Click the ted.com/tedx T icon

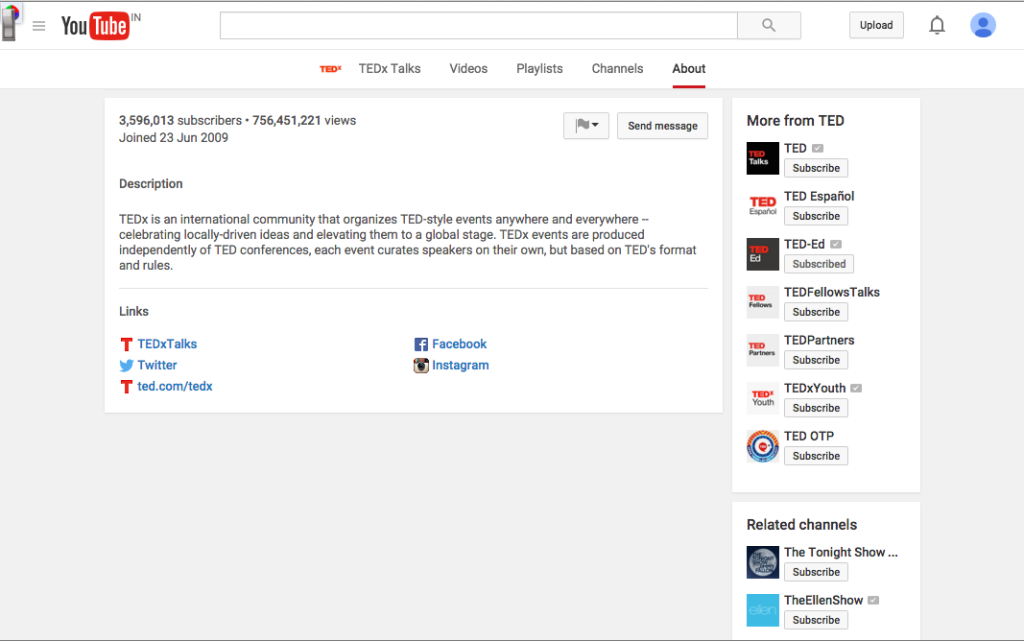127,386
